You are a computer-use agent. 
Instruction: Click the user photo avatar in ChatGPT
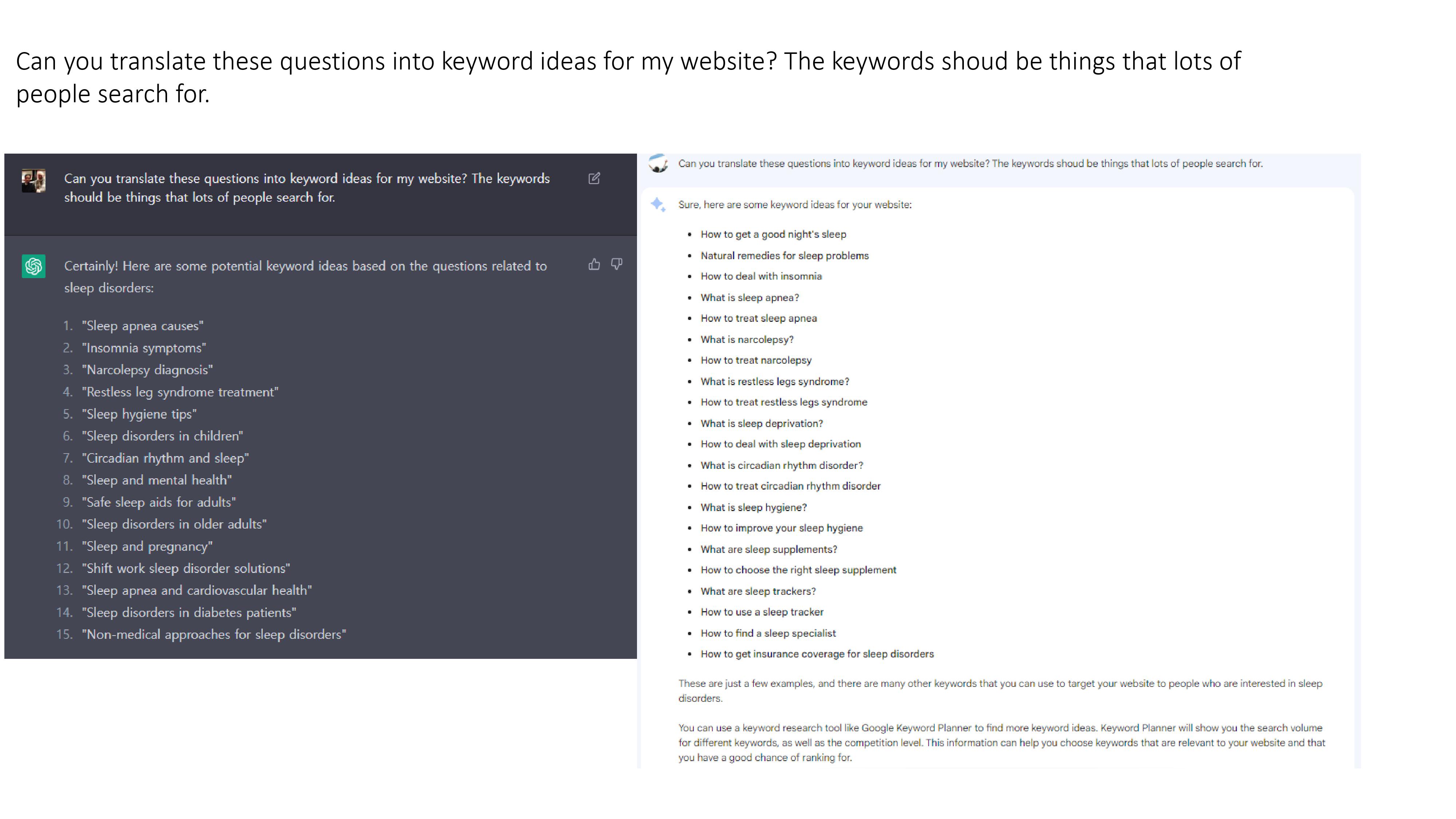tap(33, 181)
